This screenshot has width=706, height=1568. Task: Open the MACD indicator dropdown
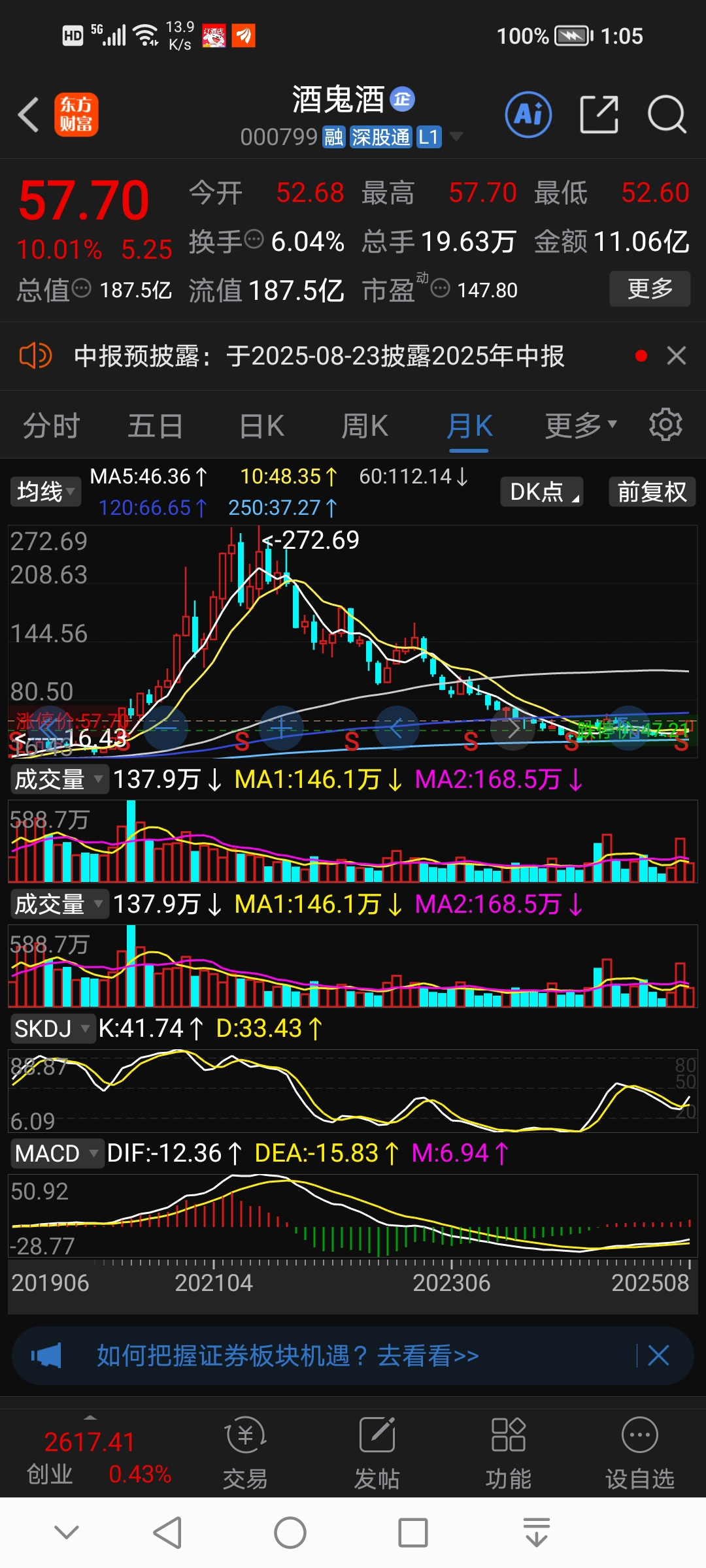tap(58, 1154)
